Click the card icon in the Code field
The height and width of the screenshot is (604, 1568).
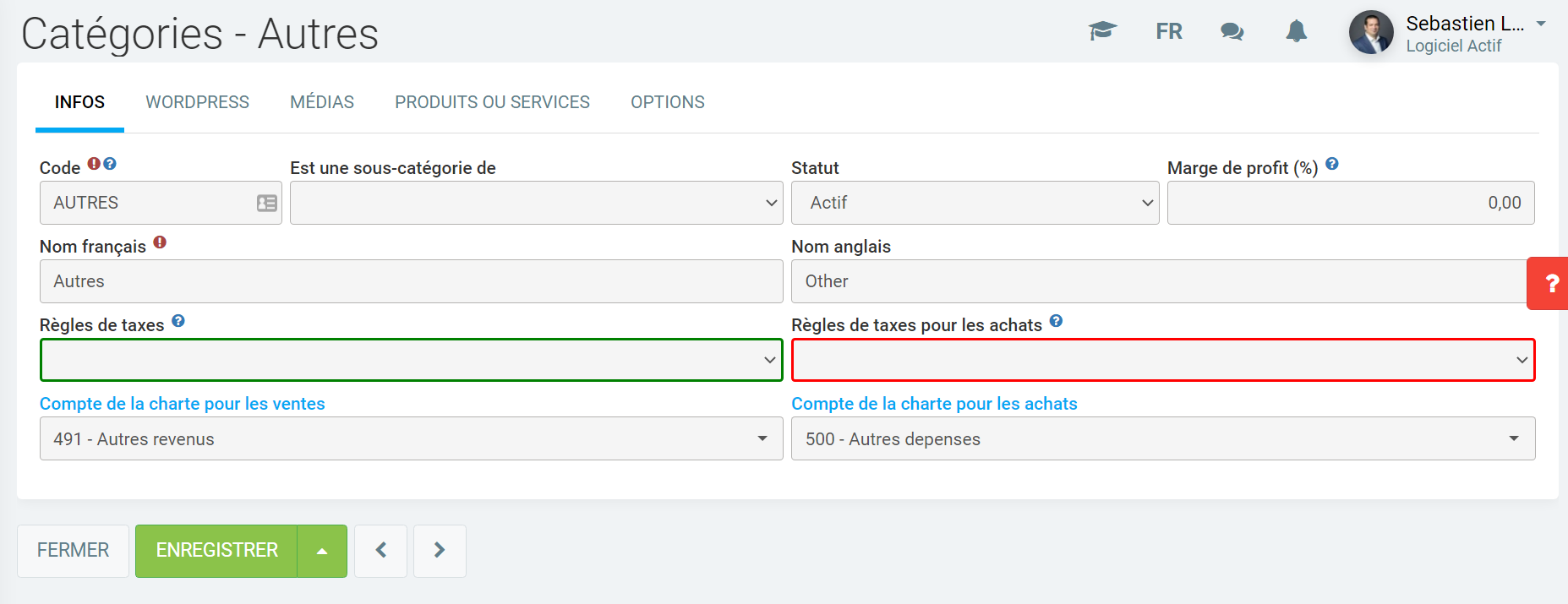(266, 203)
